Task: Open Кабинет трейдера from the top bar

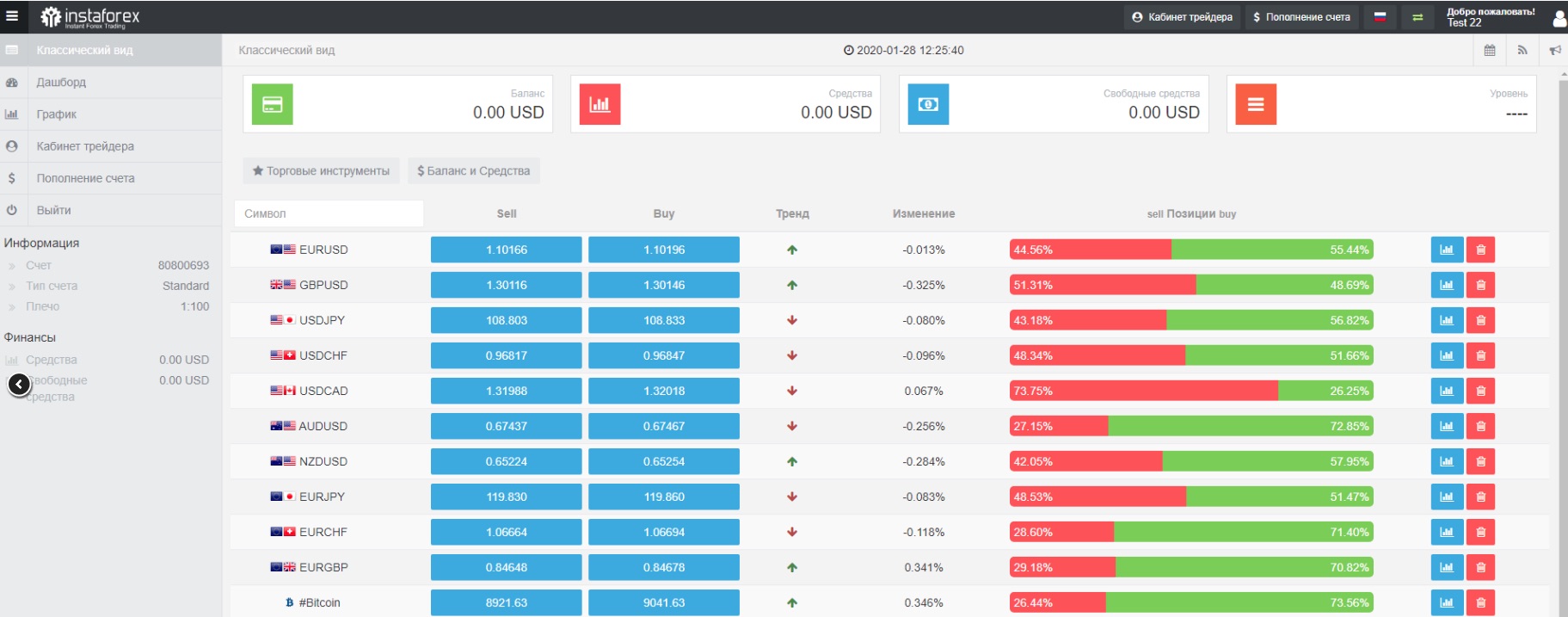Action: pyautogui.click(x=1182, y=17)
